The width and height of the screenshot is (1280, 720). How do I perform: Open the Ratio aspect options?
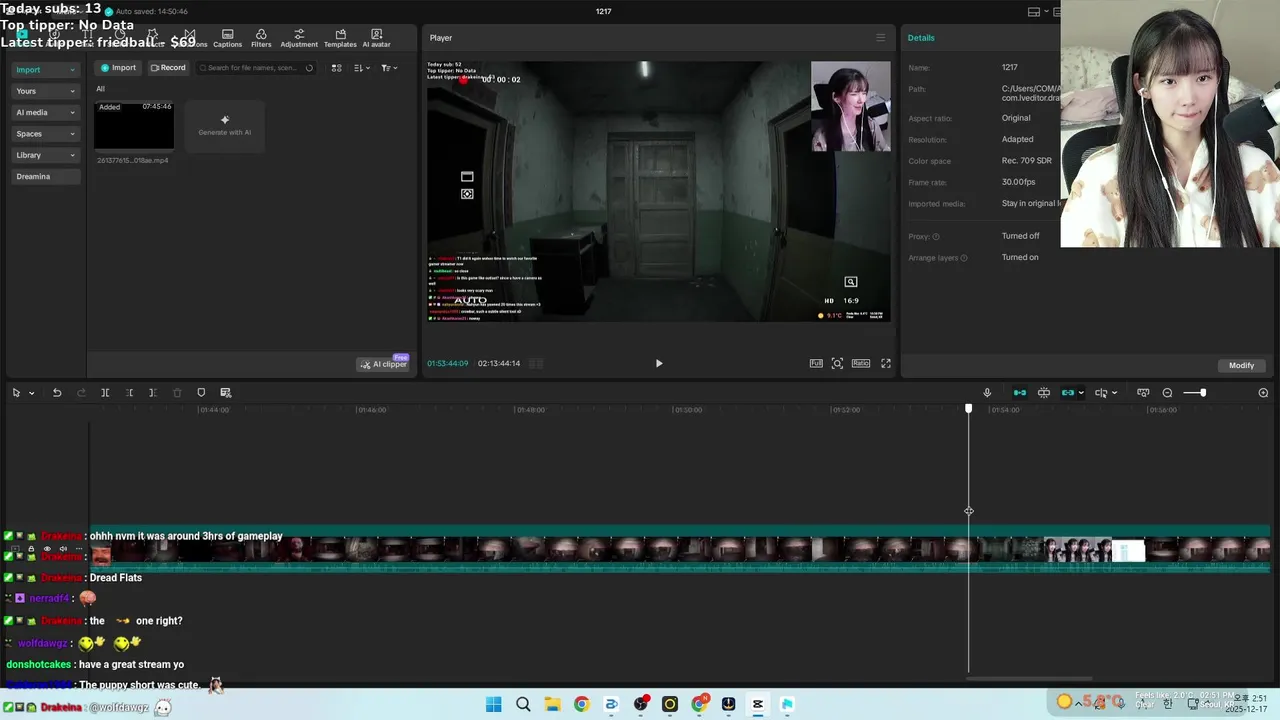pos(861,364)
